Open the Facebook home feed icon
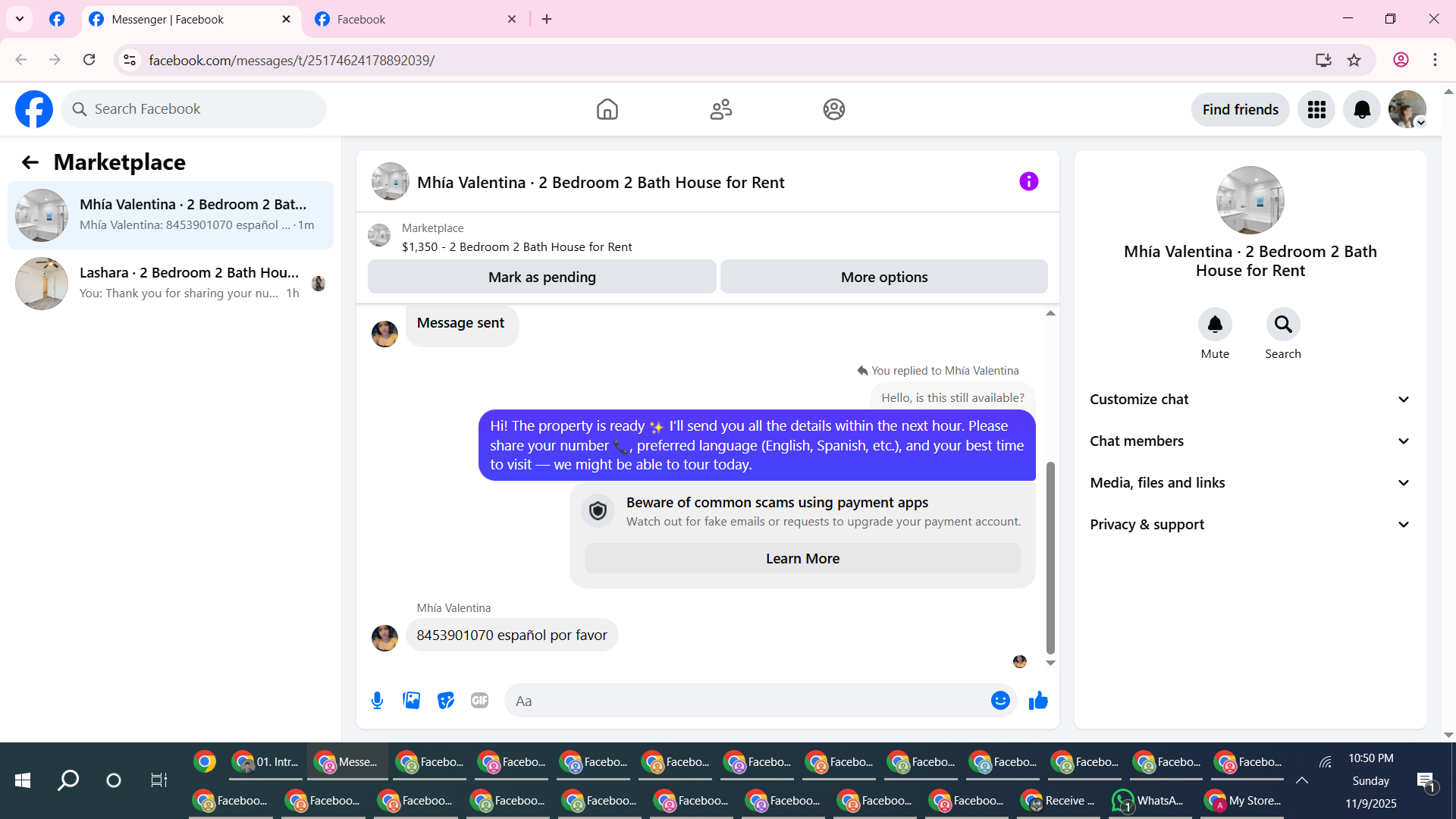The height and width of the screenshot is (819, 1456). click(x=607, y=109)
